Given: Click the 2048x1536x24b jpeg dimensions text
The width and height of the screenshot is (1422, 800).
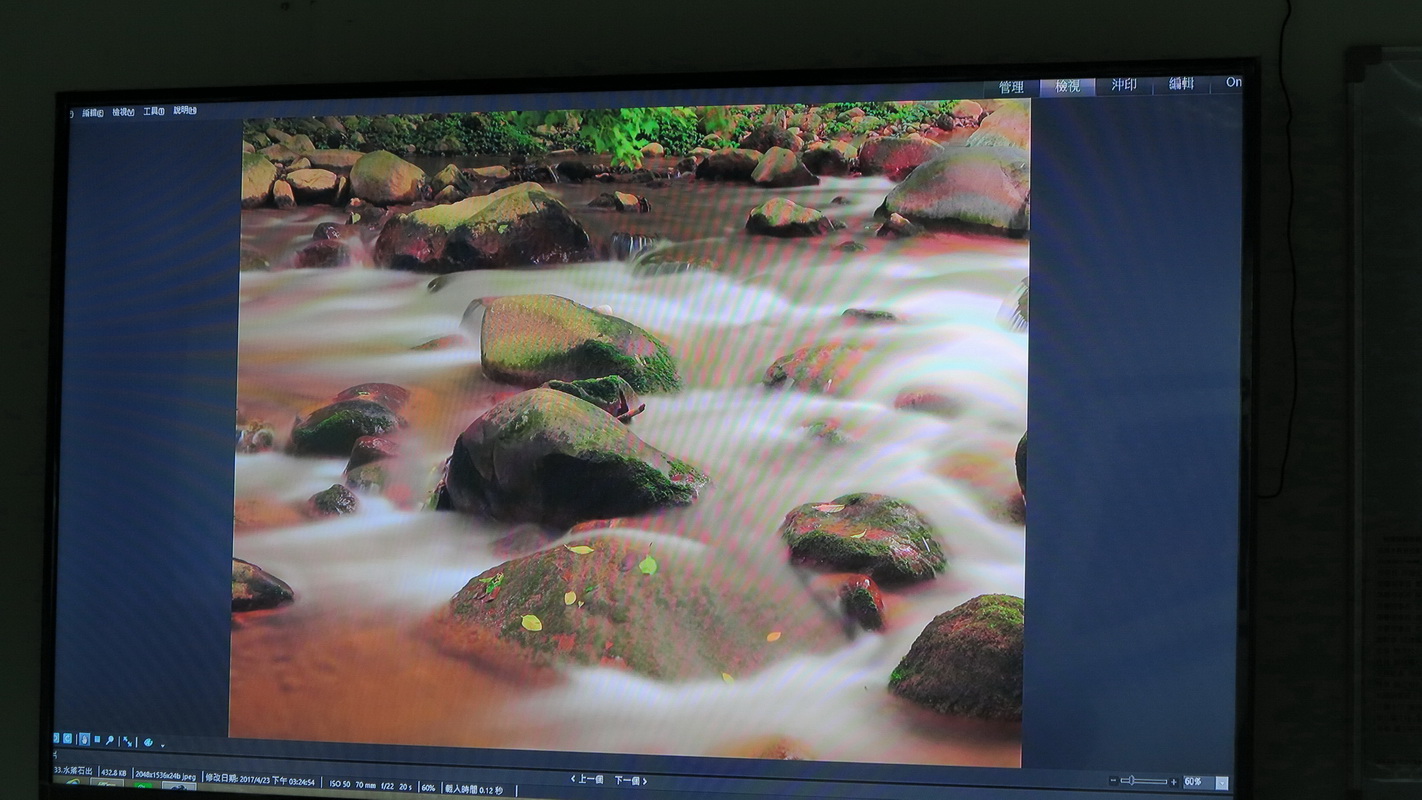Looking at the screenshot, I should [166, 775].
